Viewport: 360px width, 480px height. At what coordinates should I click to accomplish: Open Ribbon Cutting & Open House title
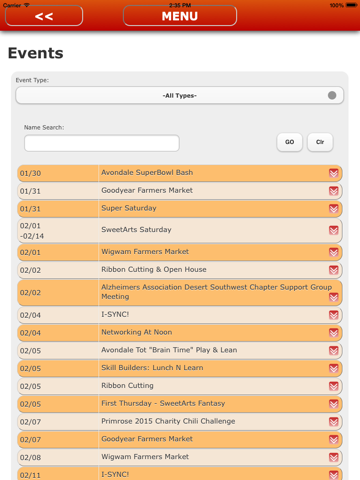(154, 269)
